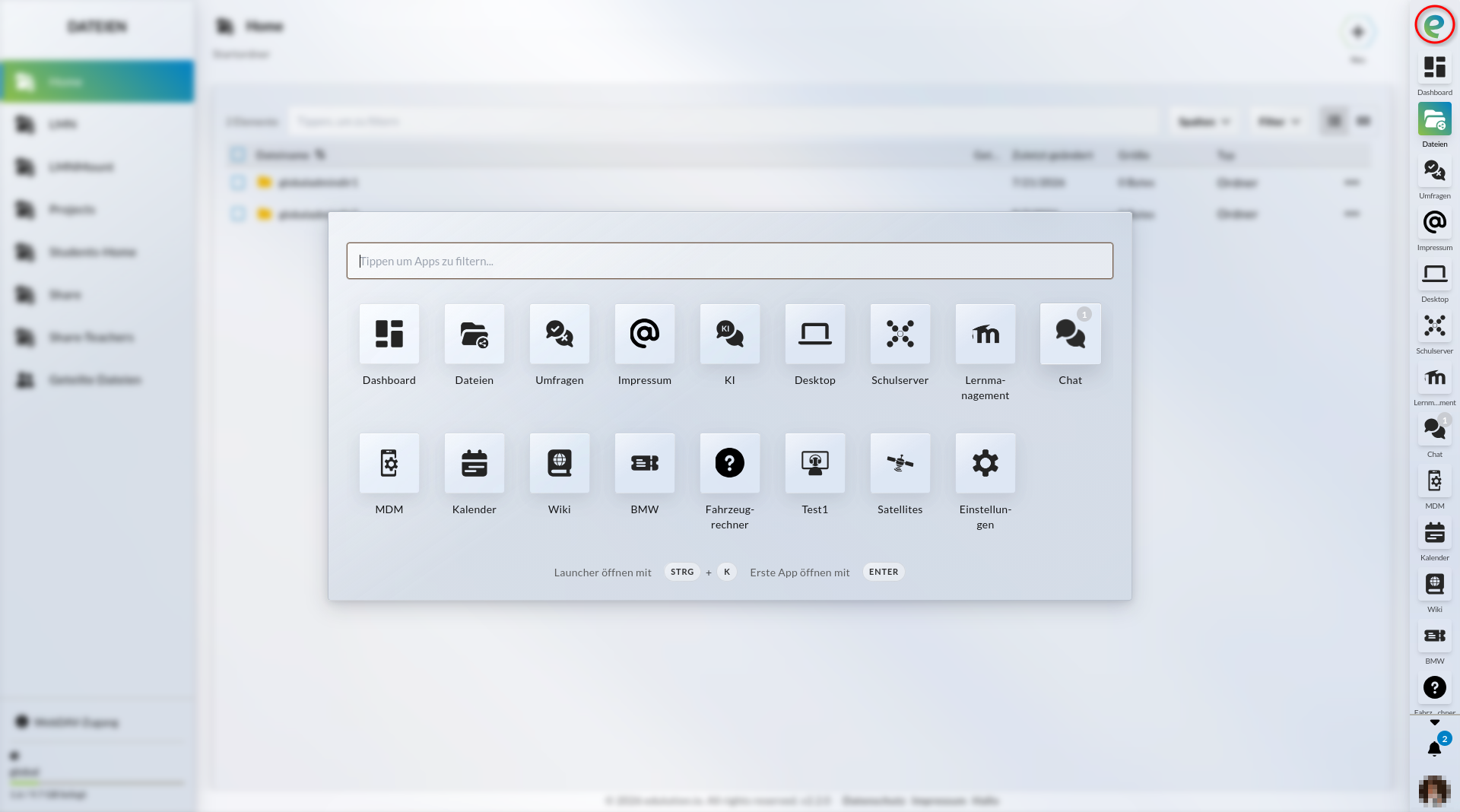This screenshot has width=1460, height=812.
Task: Click the K key hint
Action: (x=727, y=572)
